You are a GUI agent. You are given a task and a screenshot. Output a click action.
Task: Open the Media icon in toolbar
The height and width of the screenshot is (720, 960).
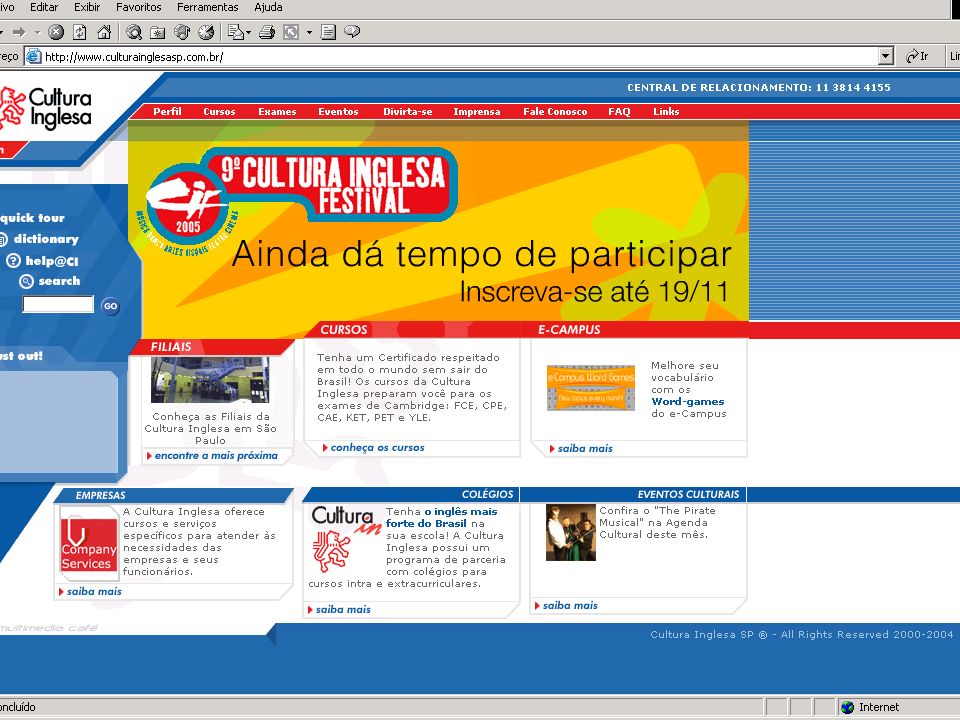[x=182, y=32]
